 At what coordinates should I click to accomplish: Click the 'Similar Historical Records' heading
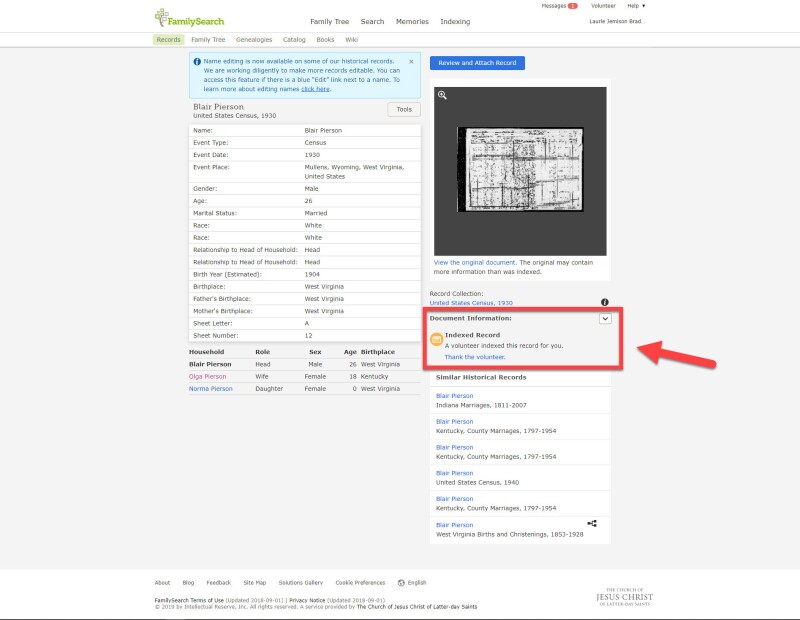click(481, 378)
